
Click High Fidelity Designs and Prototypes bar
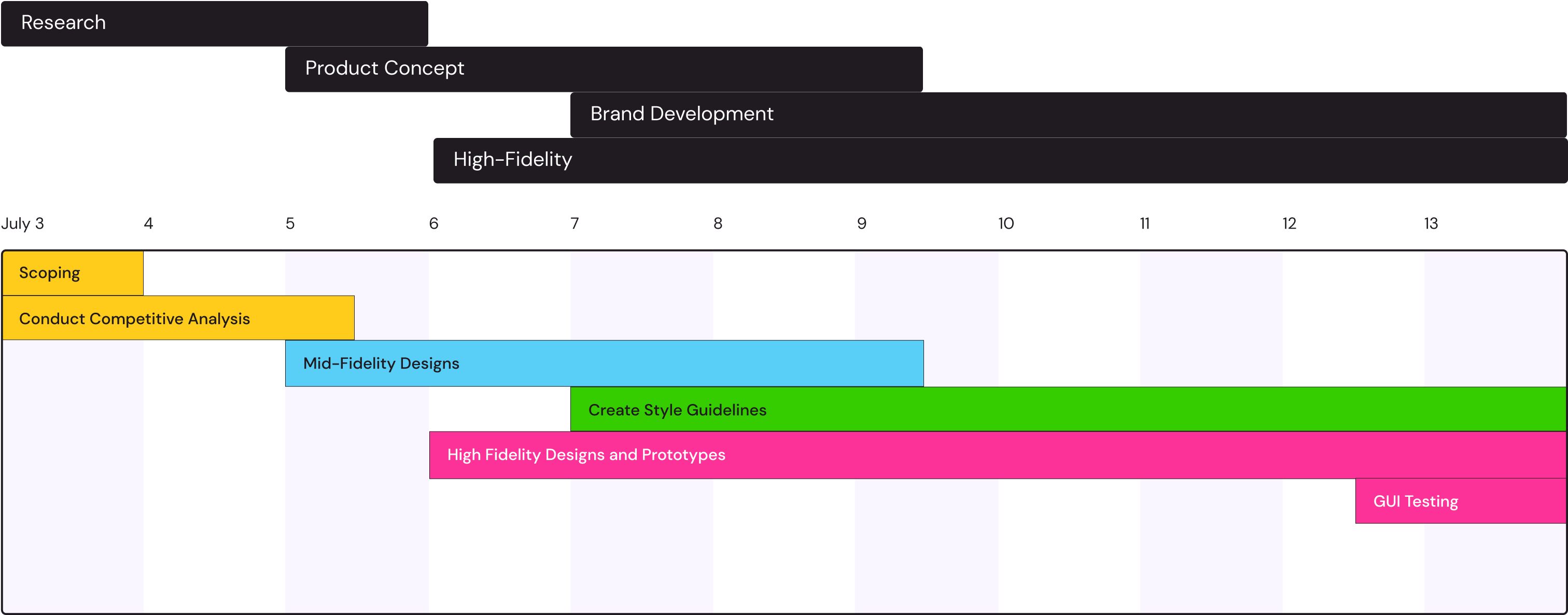pos(997,455)
